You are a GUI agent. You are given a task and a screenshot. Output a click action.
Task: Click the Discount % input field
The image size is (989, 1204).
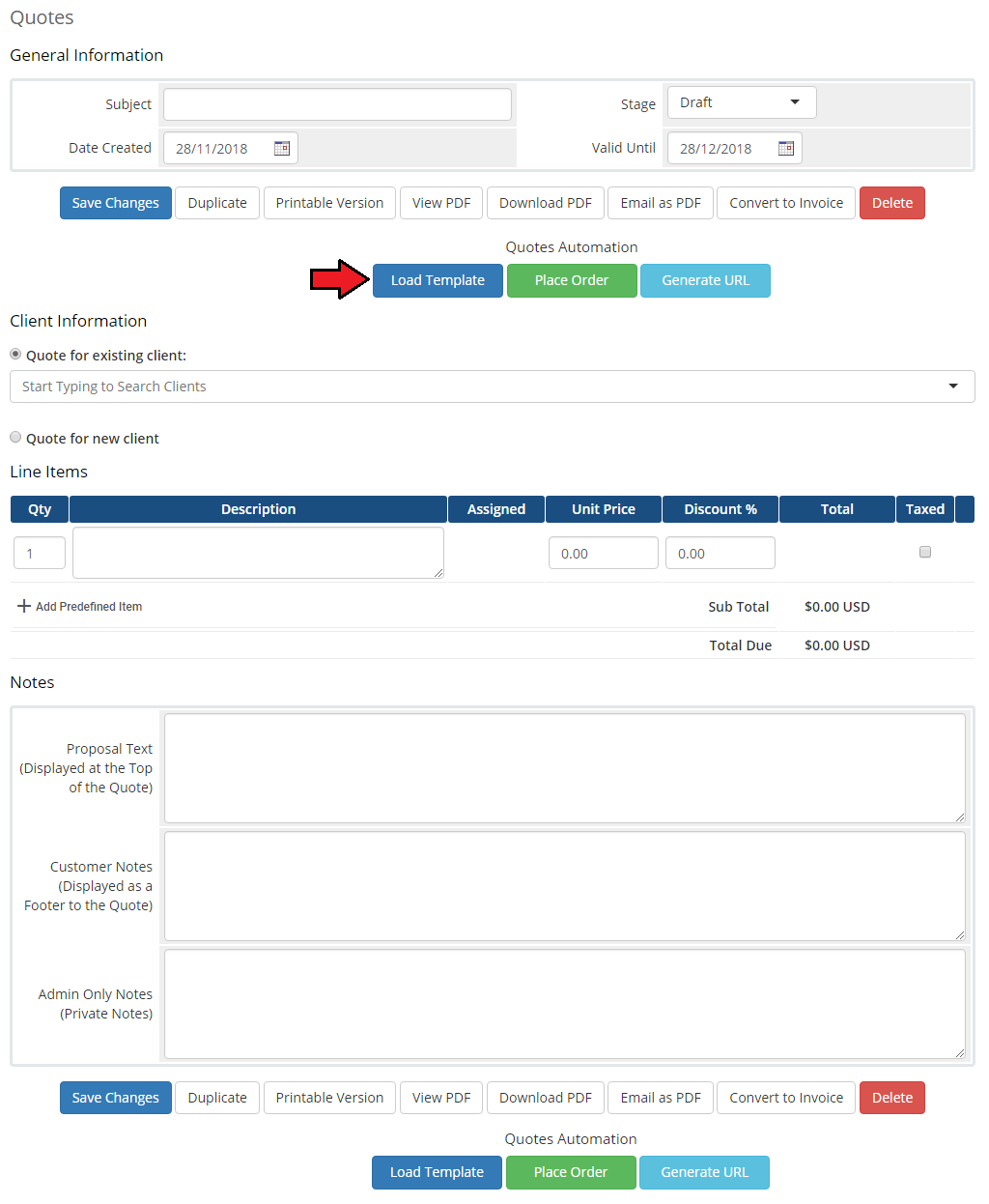721,553
